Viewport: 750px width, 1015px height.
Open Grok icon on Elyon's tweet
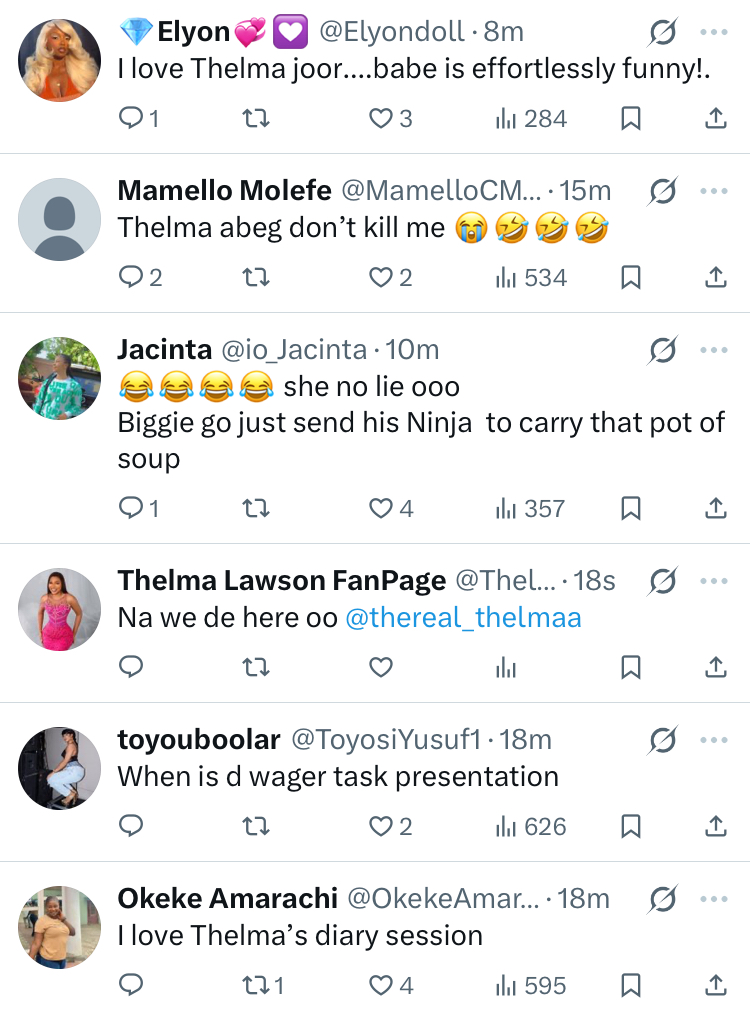(x=662, y=33)
